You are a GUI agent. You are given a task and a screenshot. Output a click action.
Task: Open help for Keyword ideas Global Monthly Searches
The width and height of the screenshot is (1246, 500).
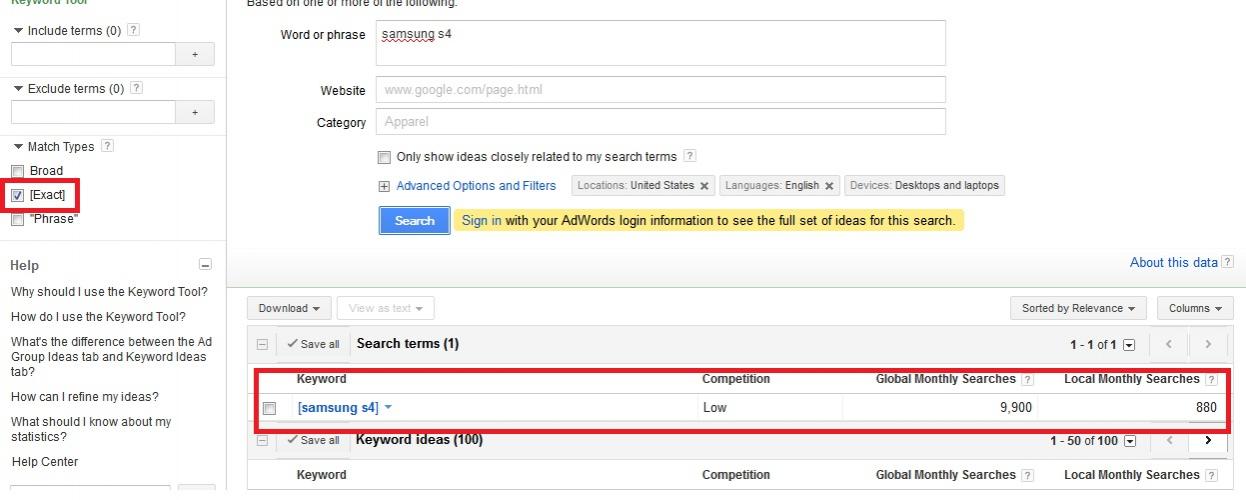click(1027, 475)
